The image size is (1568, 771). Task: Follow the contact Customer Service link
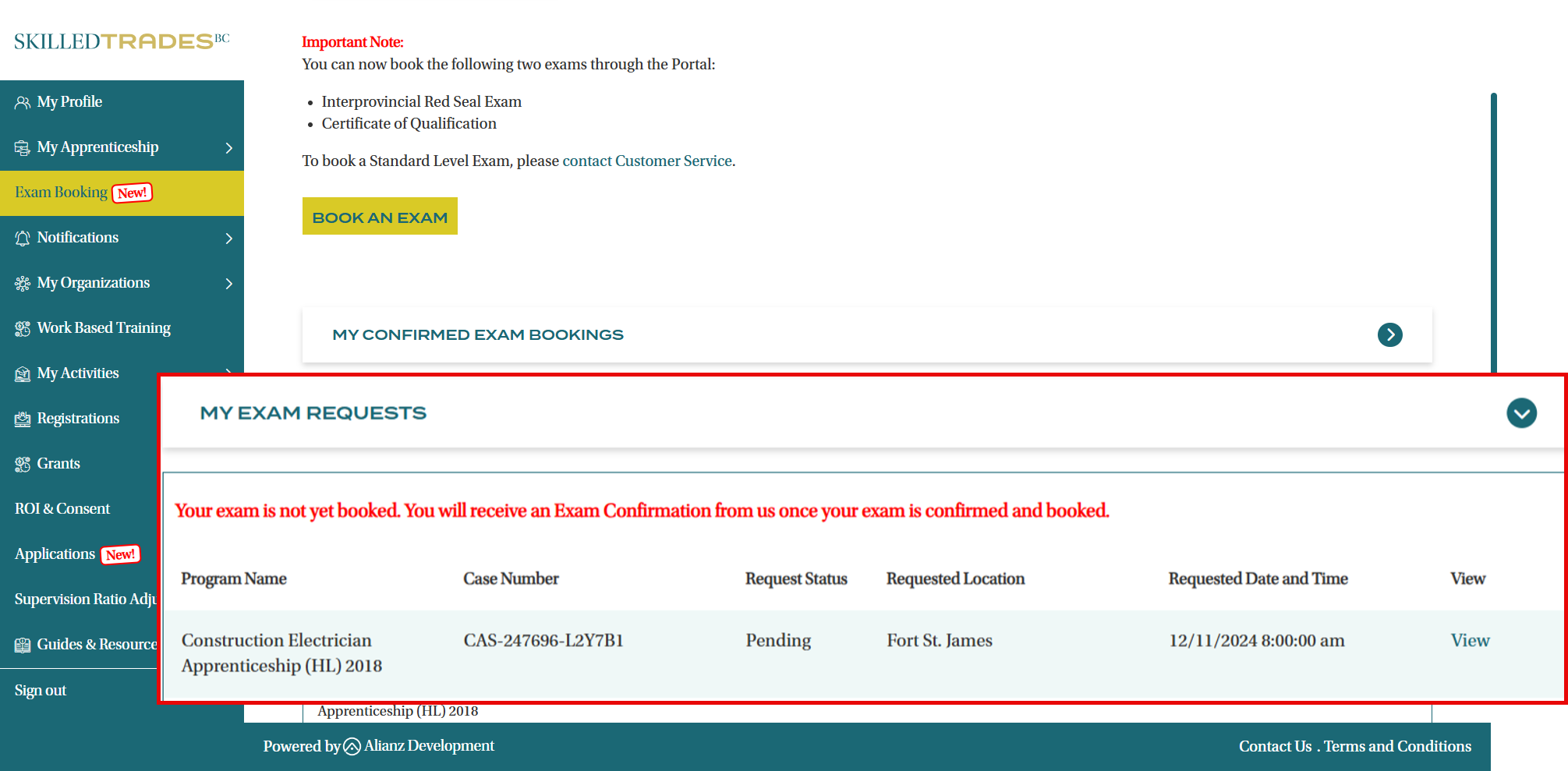647,161
